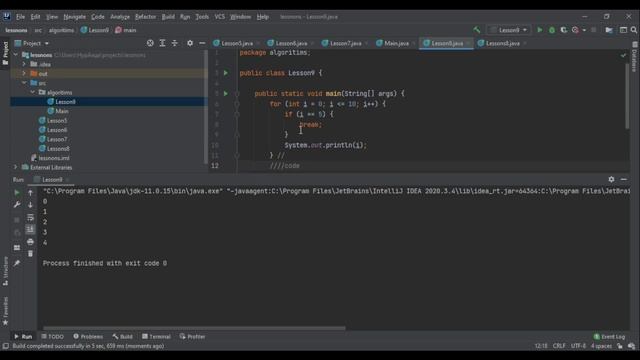The width and height of the screenshot is (640, 360).
Task: Launch the profiler icon in main toolbar
Action: point(575,30)
